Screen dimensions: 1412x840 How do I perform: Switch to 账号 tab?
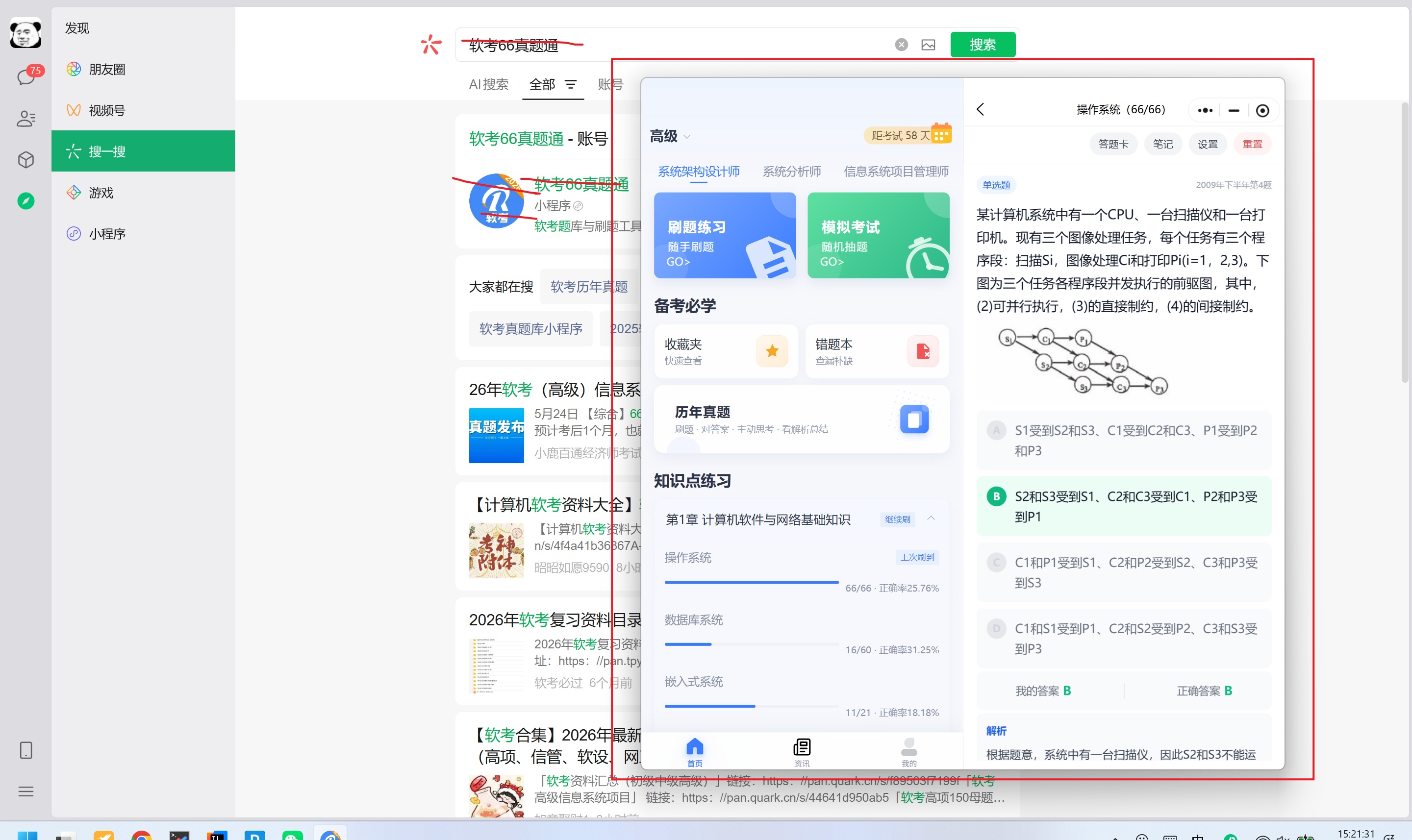pos(610,84)
